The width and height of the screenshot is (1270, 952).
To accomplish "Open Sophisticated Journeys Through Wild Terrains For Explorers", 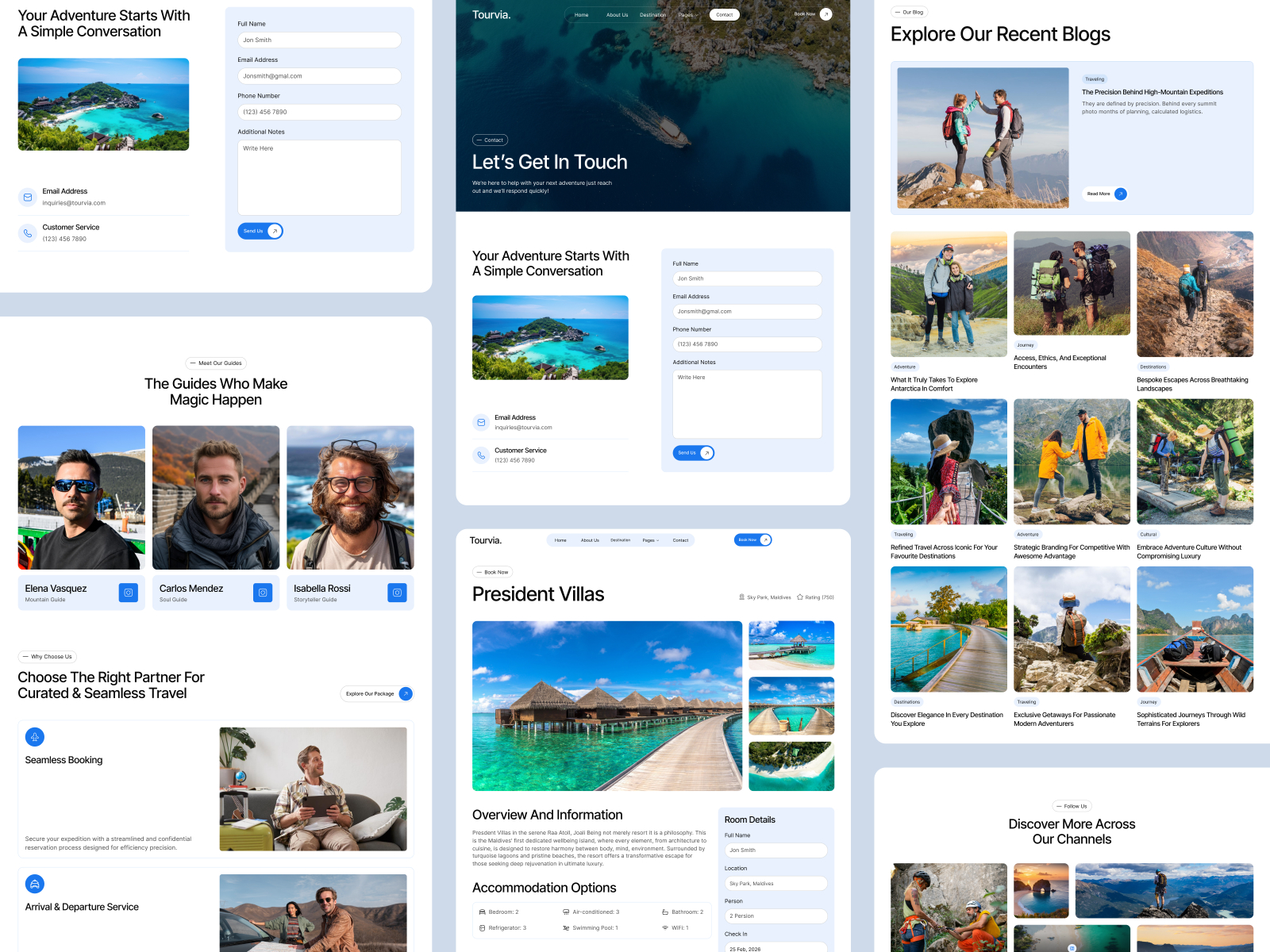I will 1191,720.
